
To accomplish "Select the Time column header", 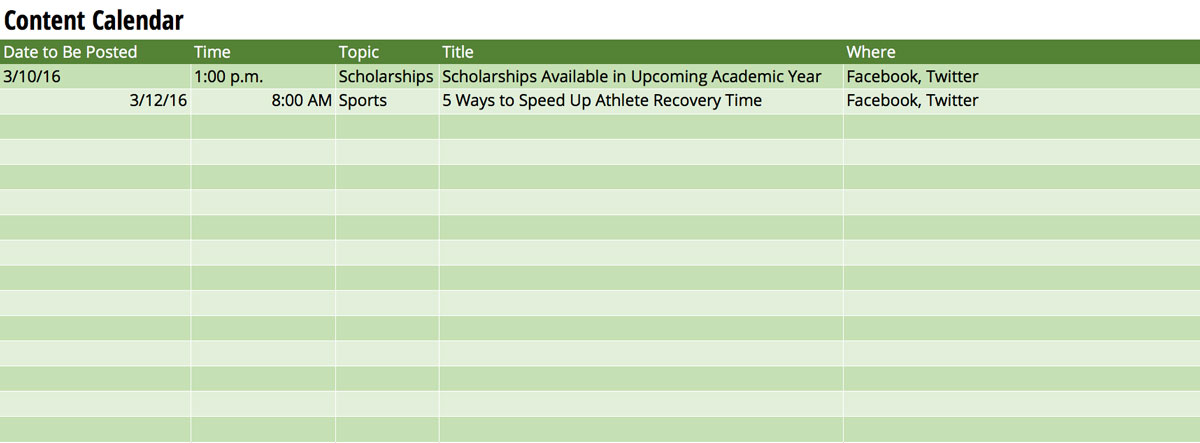I will 212,52.
